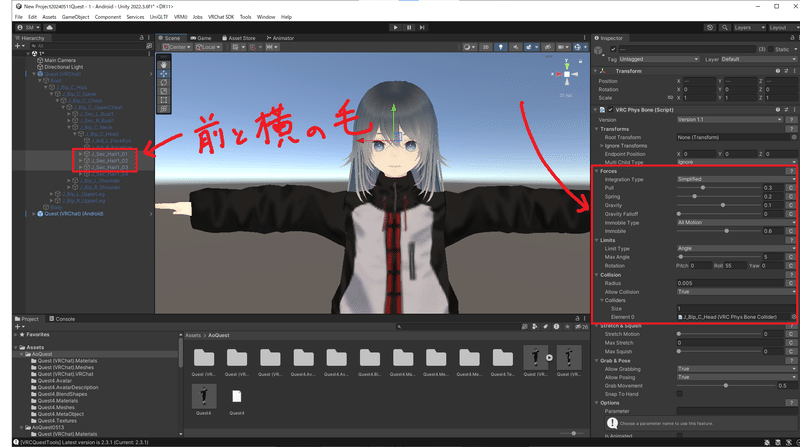Open the Version 1.1 dropdown
This screenshot has width=800, height=447.
coord(730,119)
